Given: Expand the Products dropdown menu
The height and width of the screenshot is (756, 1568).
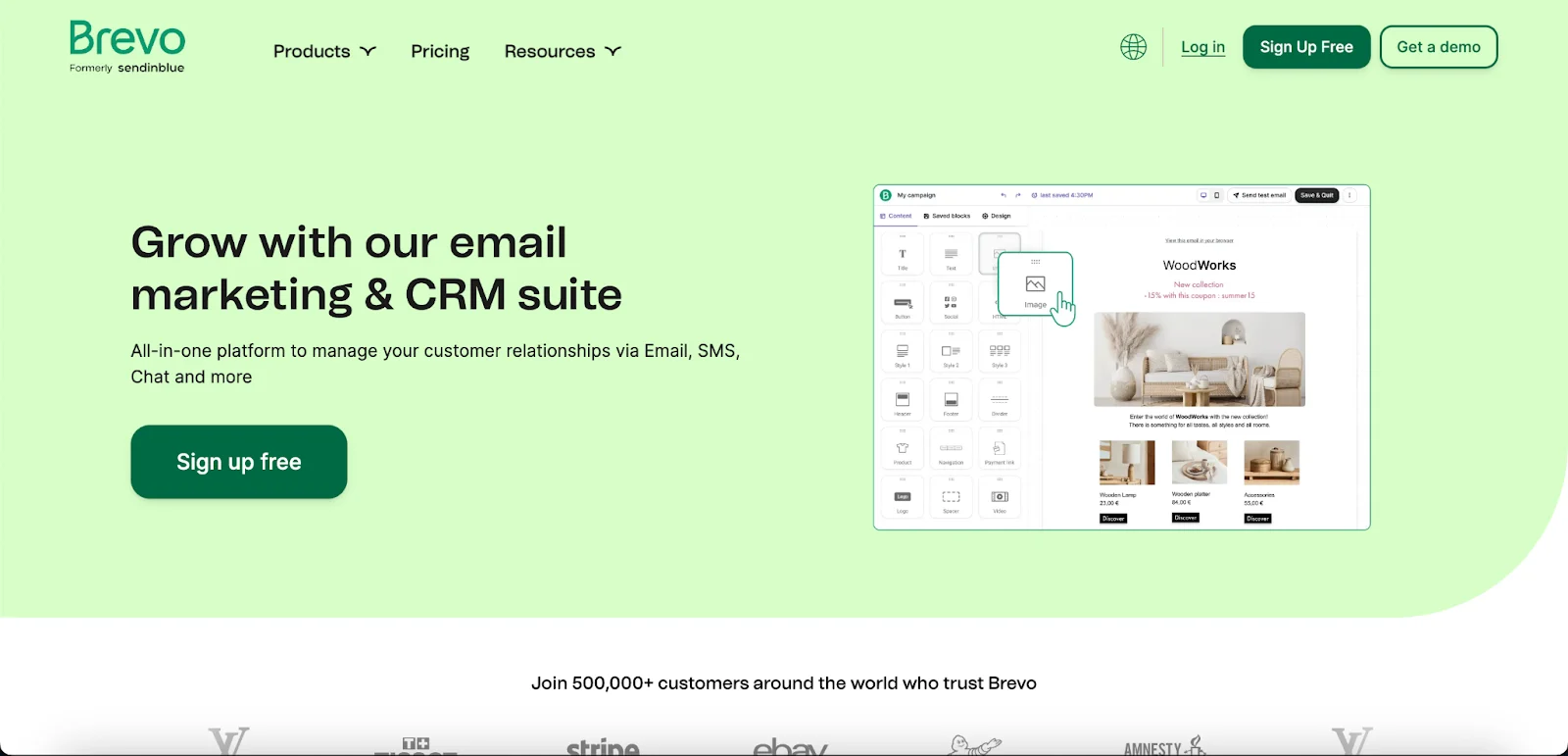Looking at the screenshot, I should click(x=324, y=51).
